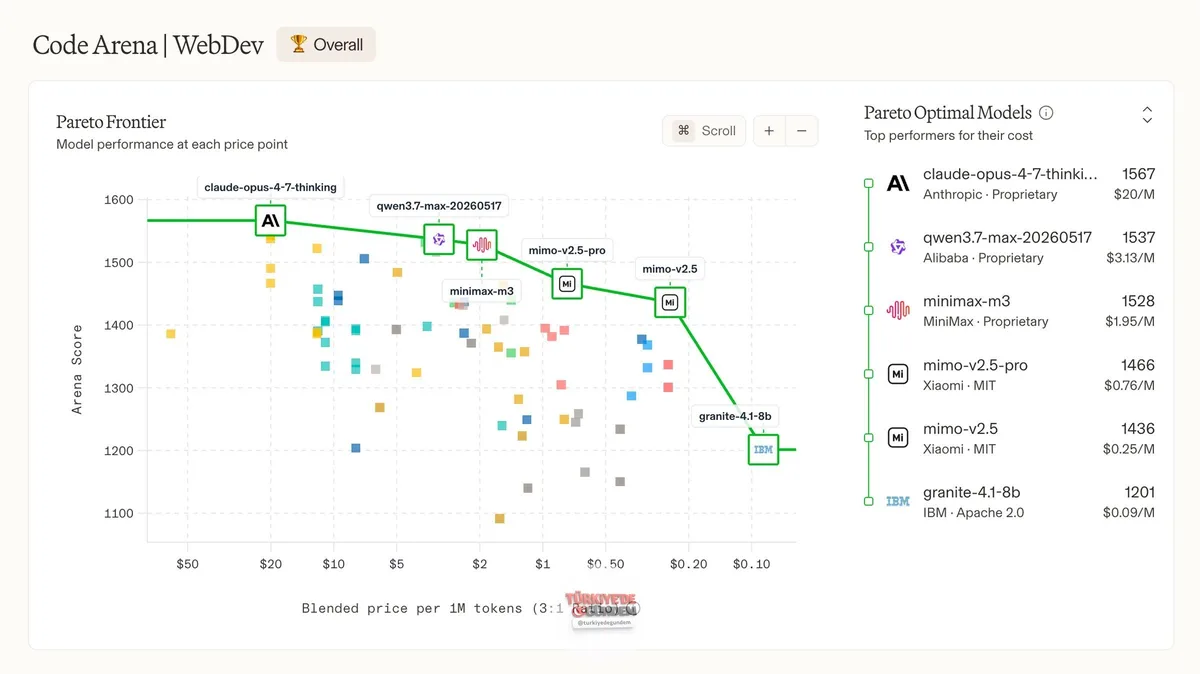Click the Anthropic logo marker on chart
This screenshot has height=674, width=1200.
270,221
